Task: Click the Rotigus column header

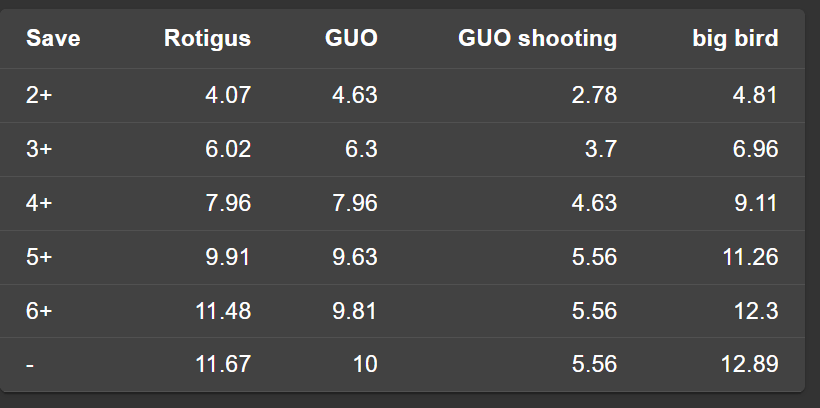Action: point(207,39)
